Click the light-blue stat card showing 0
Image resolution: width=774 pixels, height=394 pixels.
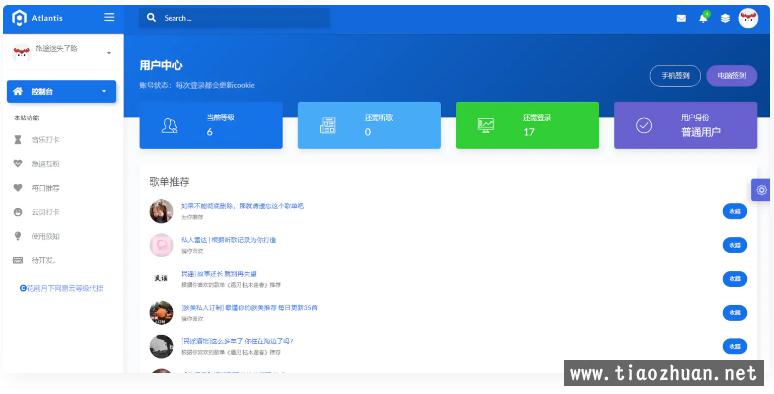point(369,125)
